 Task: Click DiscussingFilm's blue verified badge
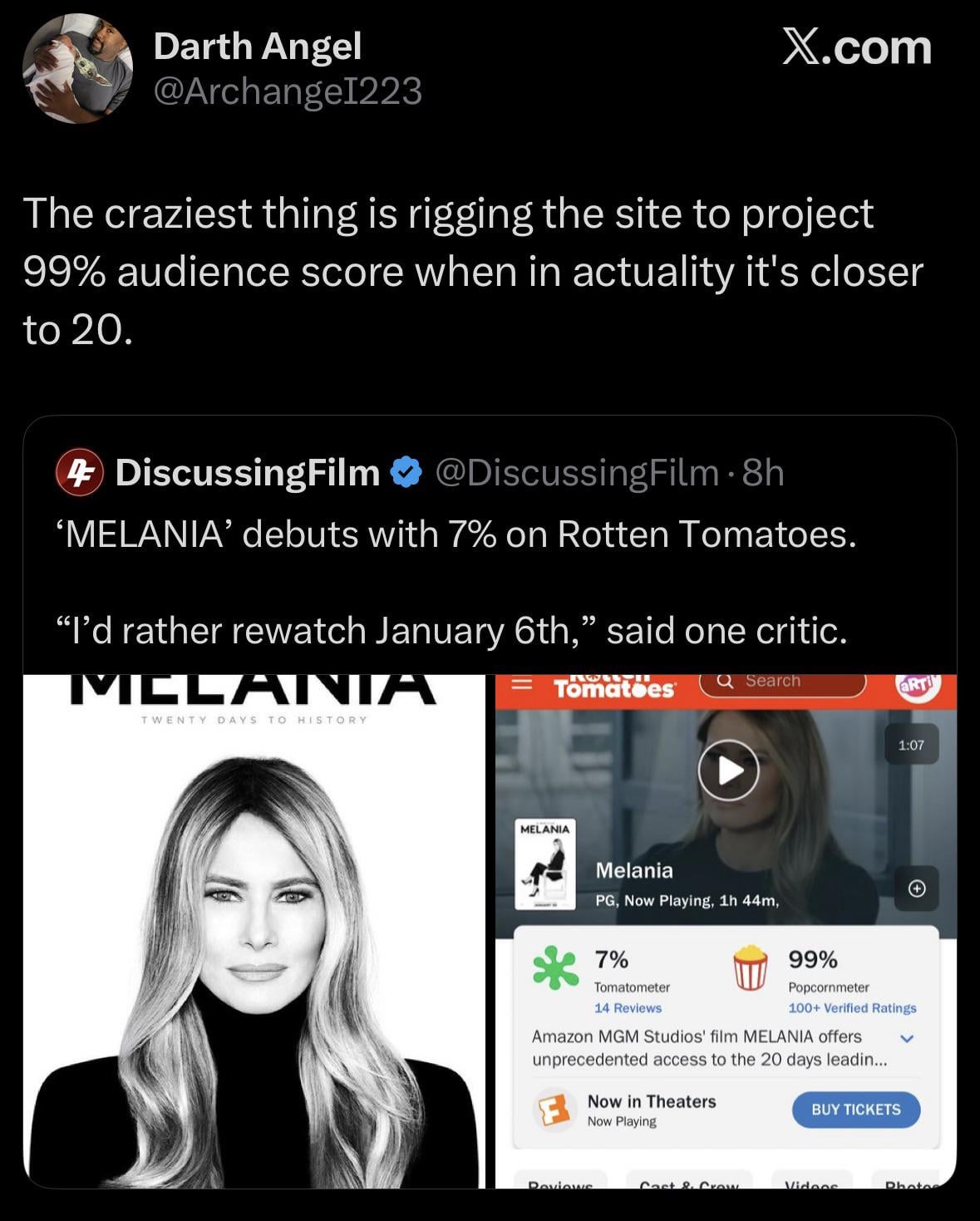coord(405,472)
